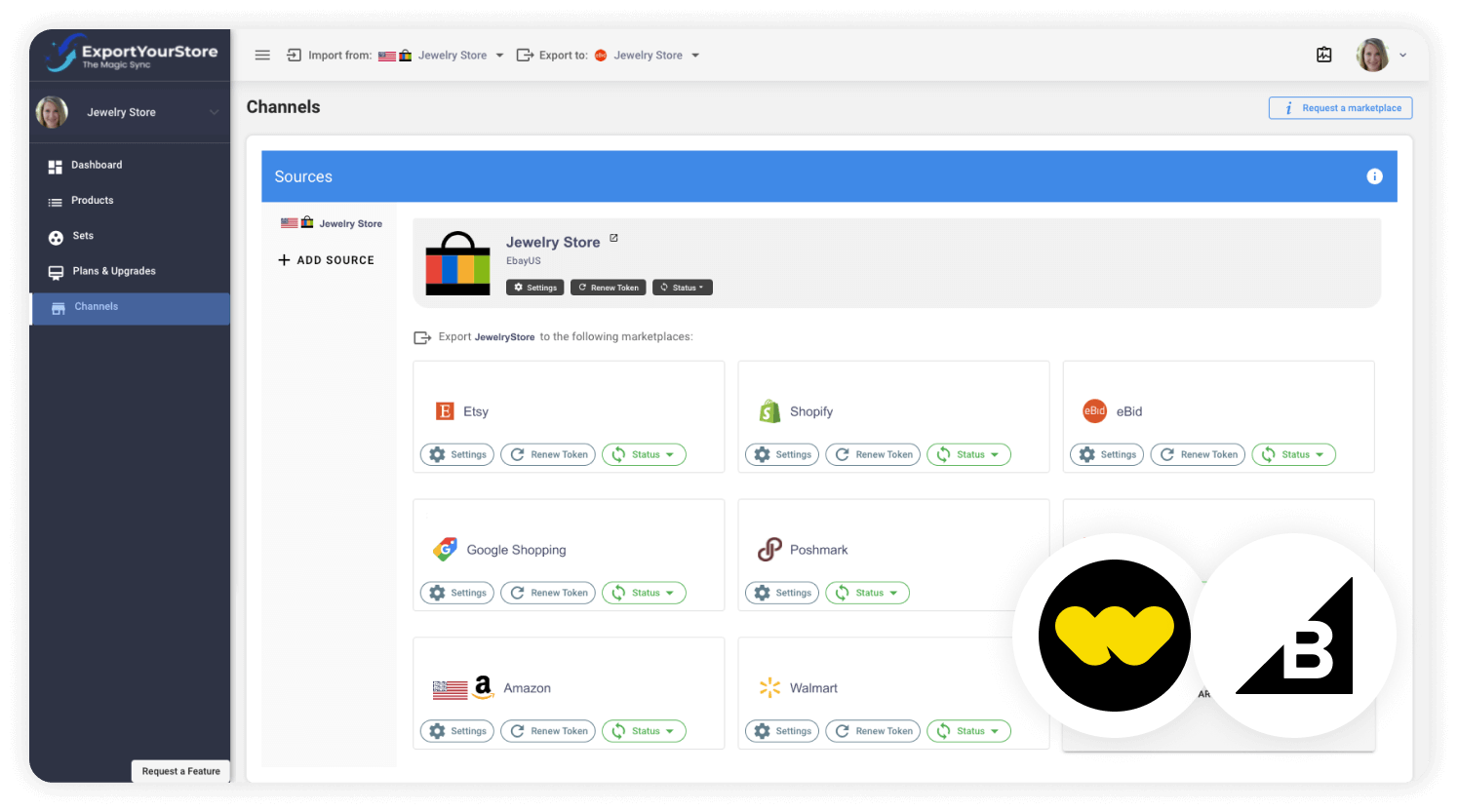
Task: Open the Export to Jewelry Store dropdown
Action: point(648,56)
